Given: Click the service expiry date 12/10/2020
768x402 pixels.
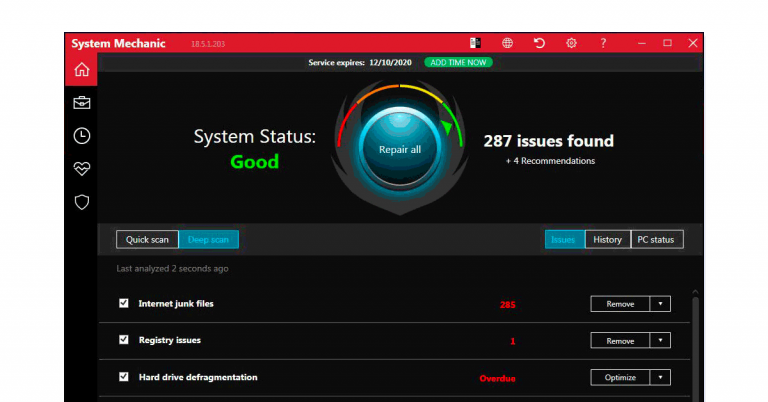Looking at the screenshot, I should pos(390,62).
